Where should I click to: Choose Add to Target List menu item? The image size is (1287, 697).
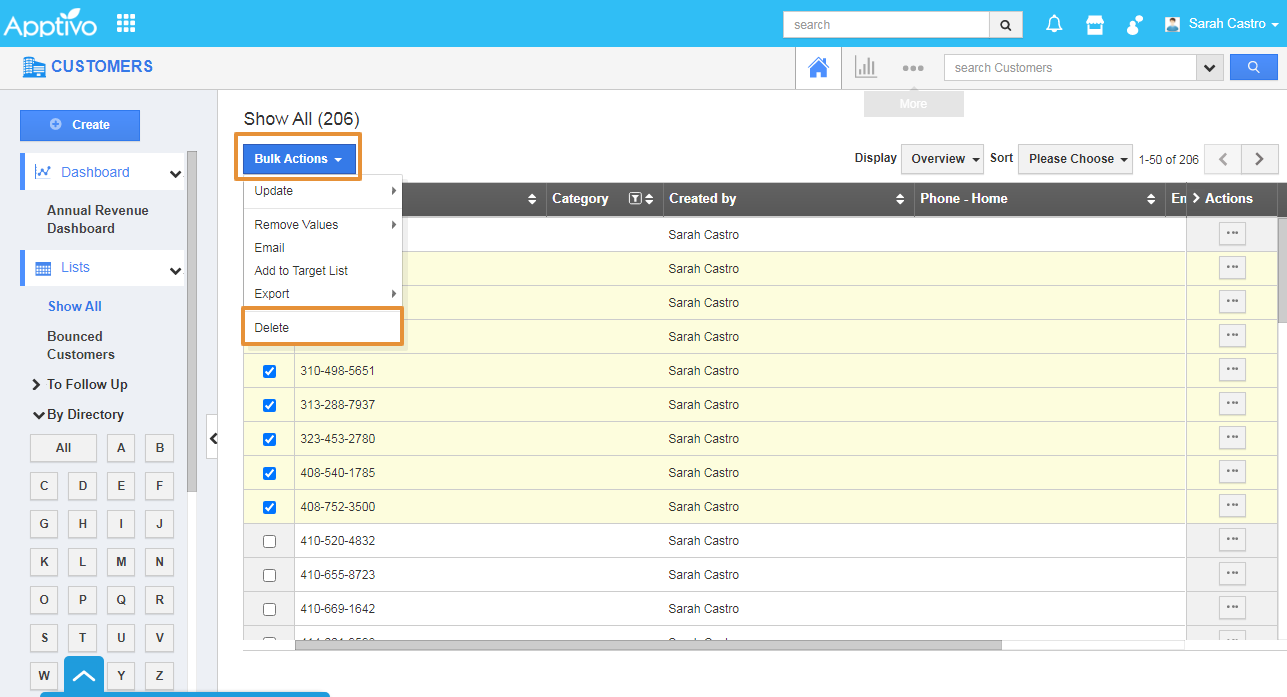pyautogui.click(x=301, y=271)
